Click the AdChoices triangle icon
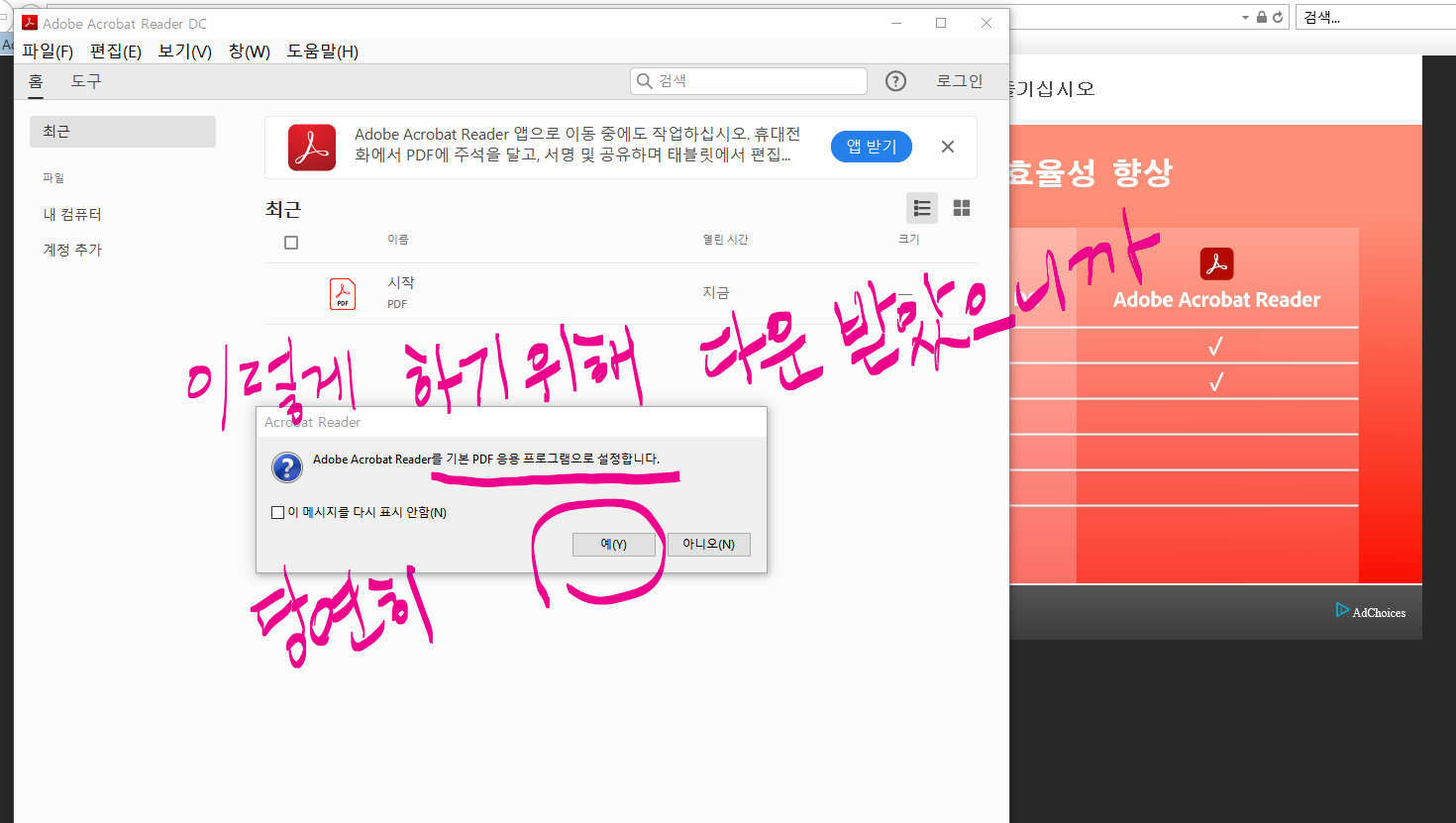Image resolution: width=1456 pixels, height=823 pixels. click(x=1342, y=610)
